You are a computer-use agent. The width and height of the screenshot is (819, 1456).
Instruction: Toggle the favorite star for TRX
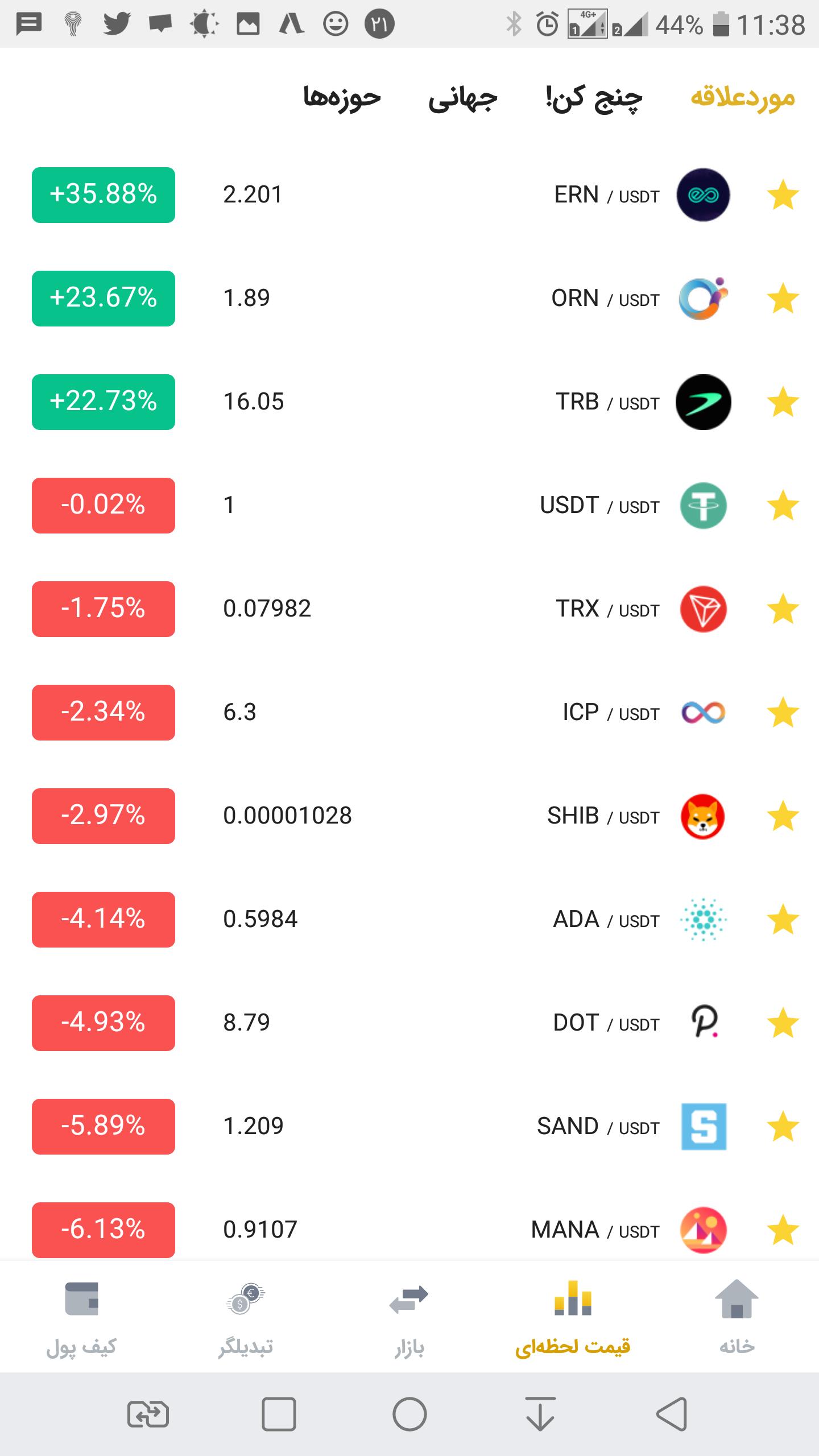click(783, 609)
